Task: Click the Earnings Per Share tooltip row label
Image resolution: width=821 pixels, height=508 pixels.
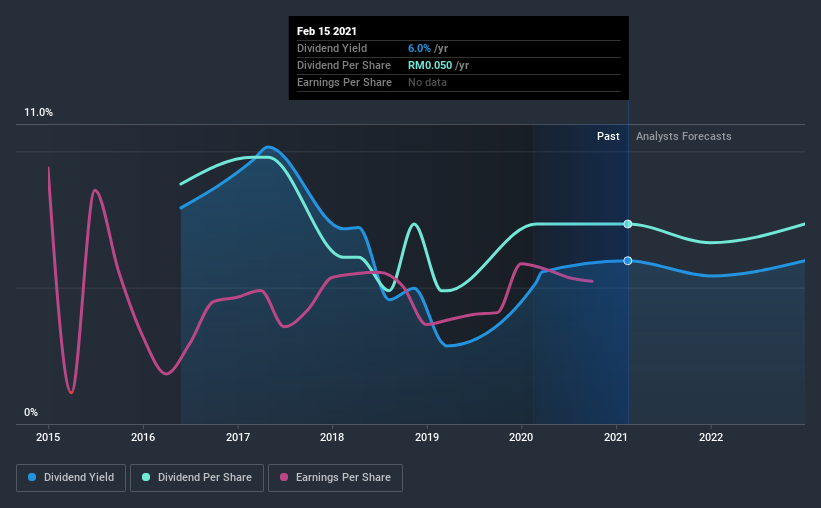Action: click(344, 82)
